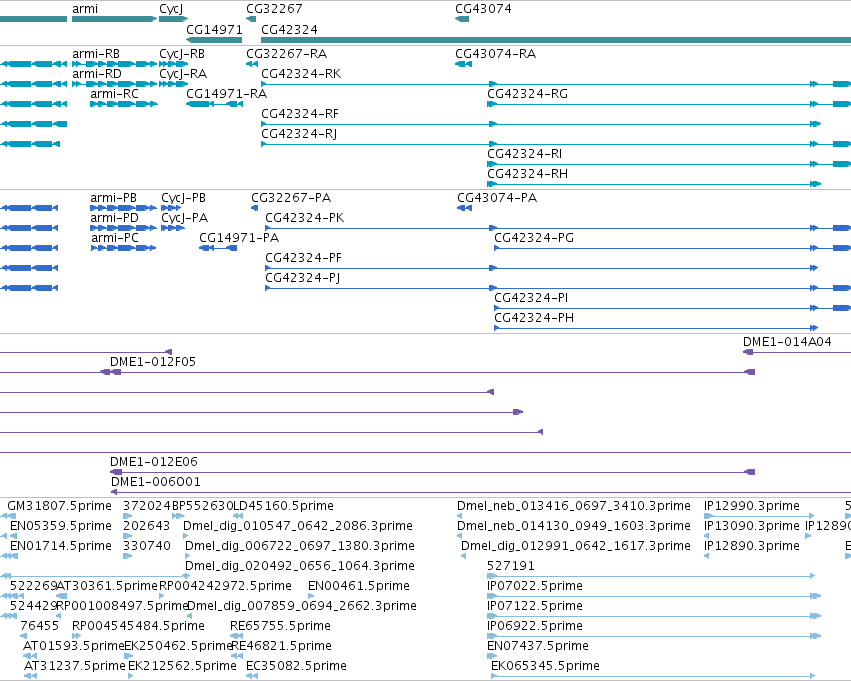Select transcript CG42324-RK
This screenshot has height=681, width=851.
pos(301,74)
